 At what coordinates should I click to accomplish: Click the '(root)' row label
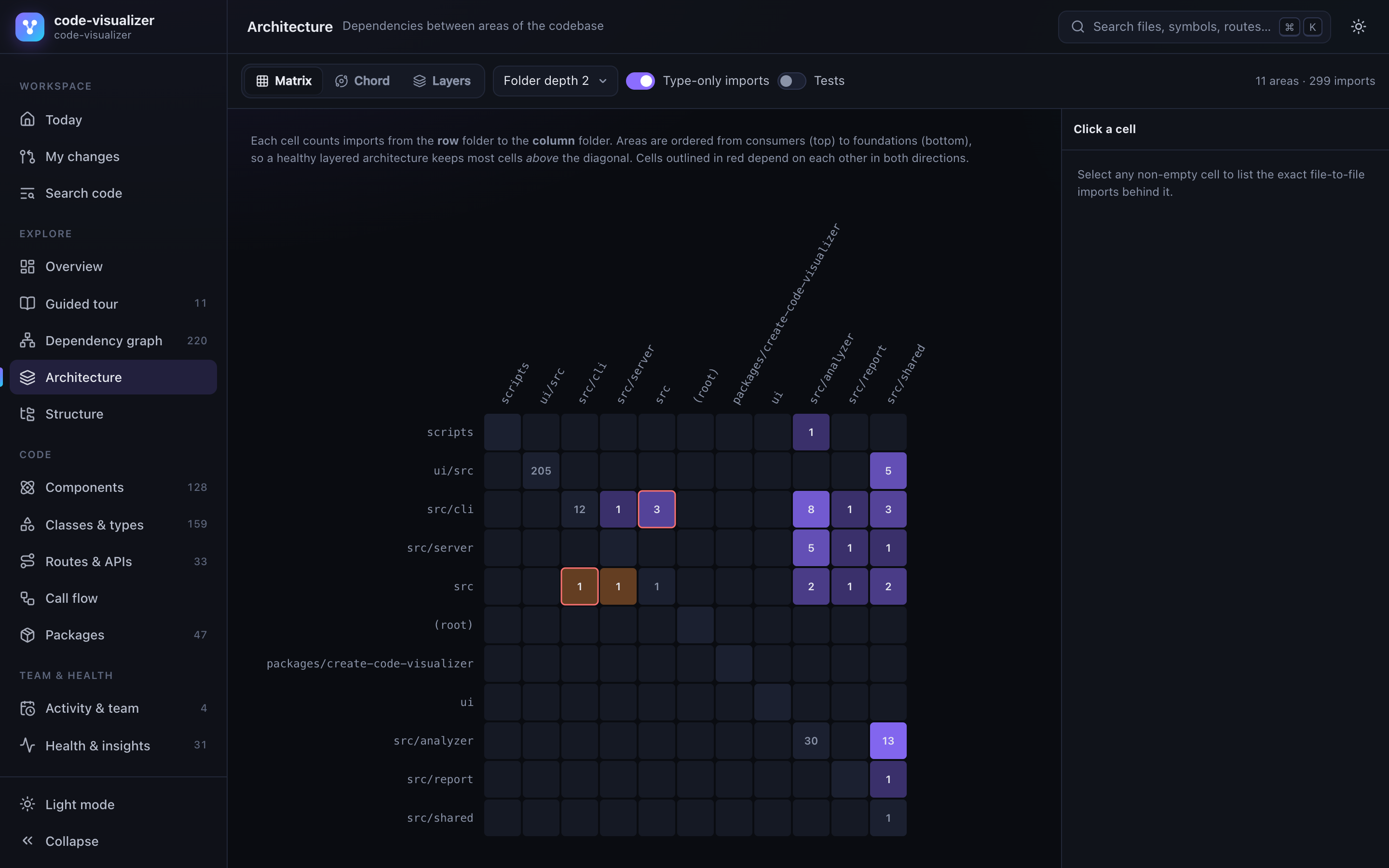[x=453, y=624]
